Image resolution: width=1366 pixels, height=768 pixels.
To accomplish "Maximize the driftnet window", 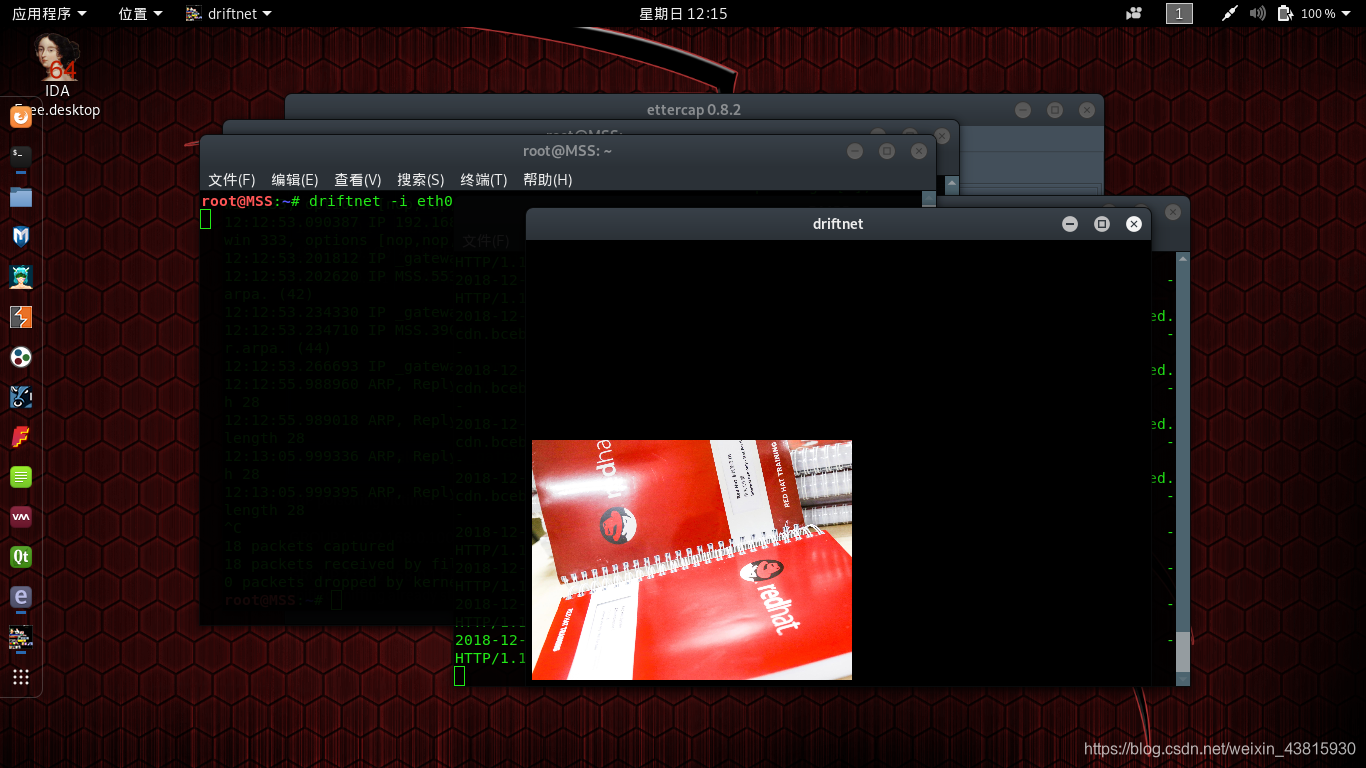I will tap(1102, 224).
